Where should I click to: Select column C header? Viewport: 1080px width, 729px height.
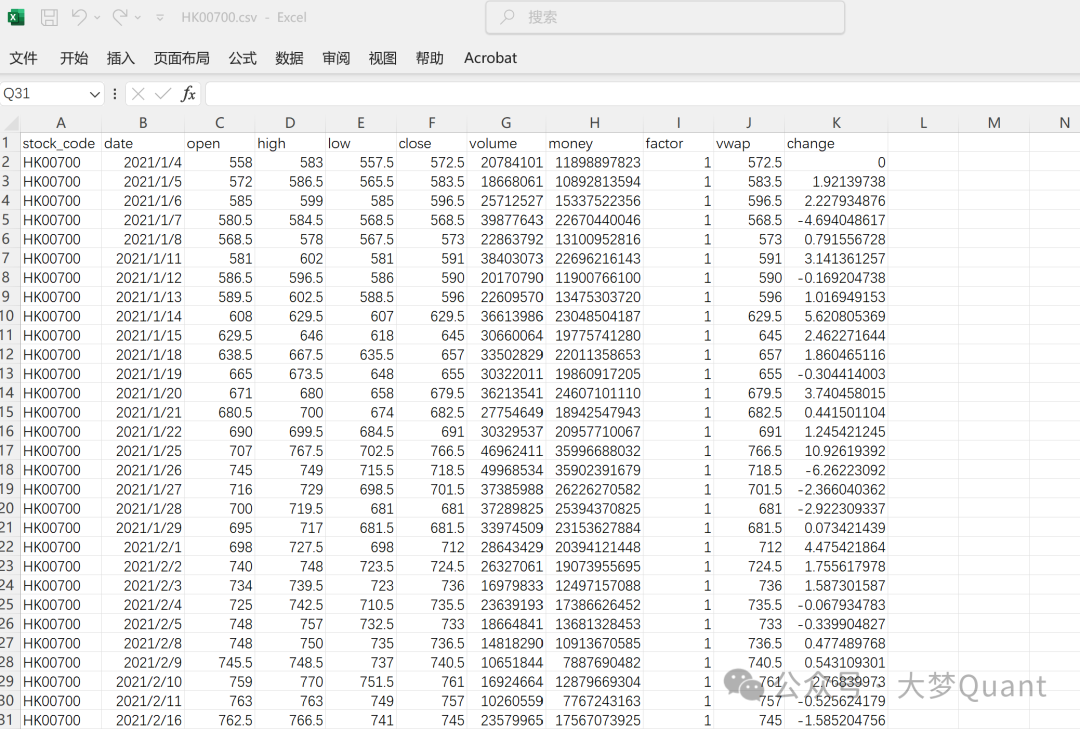219,123
